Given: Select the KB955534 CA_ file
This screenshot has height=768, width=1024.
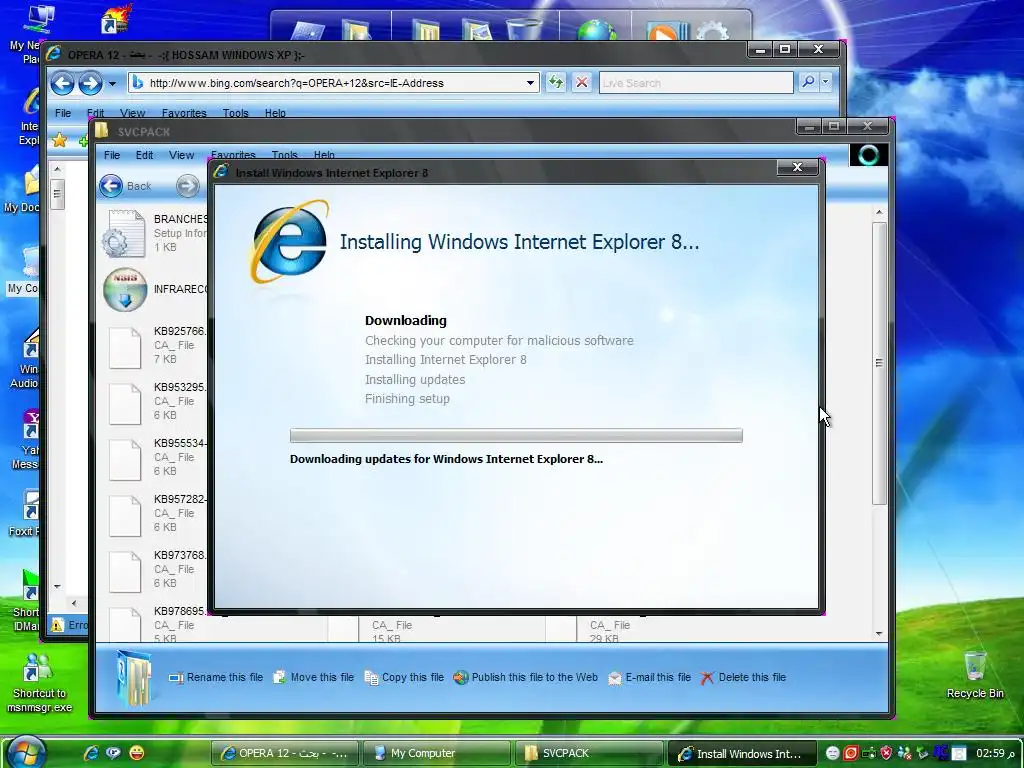Looking at the screenshot, I should click(x=125, y=460).
